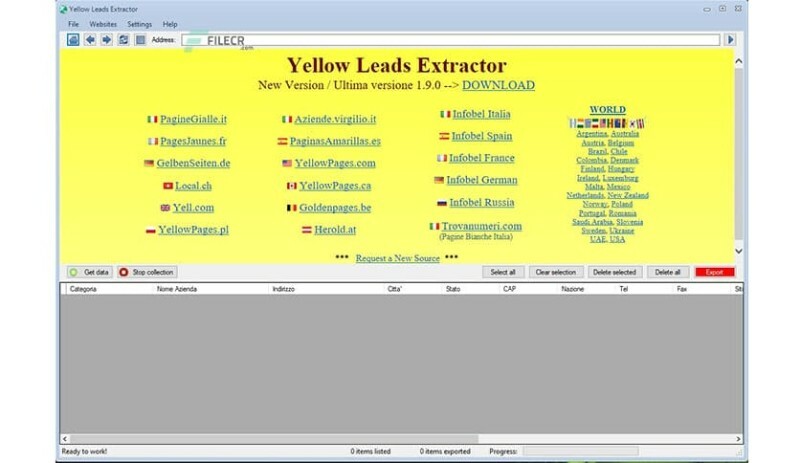Go forward using the right arrow icon
Viewport: 800px width, 463px height.
[106, 40]
